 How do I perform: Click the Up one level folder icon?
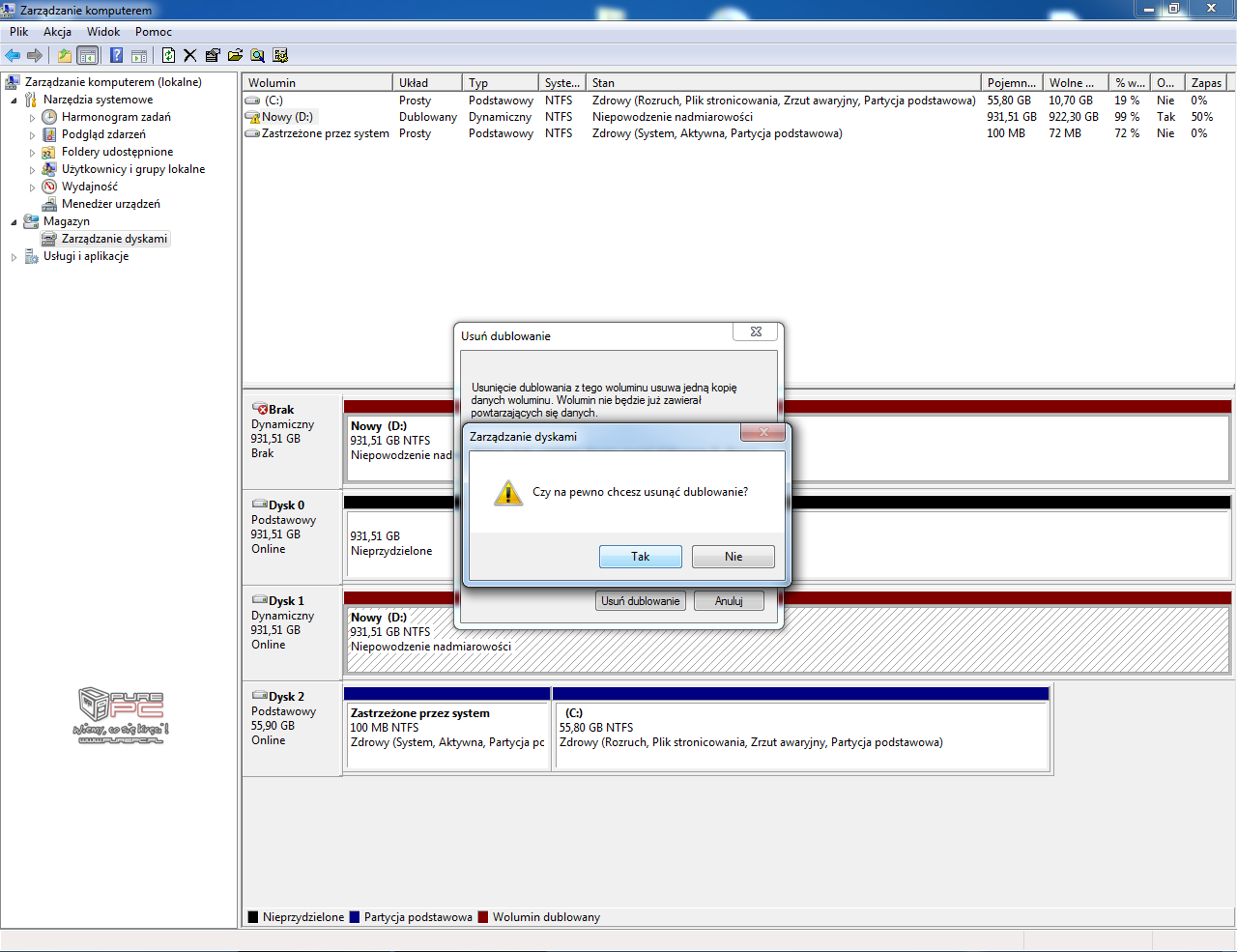[64, 55]
